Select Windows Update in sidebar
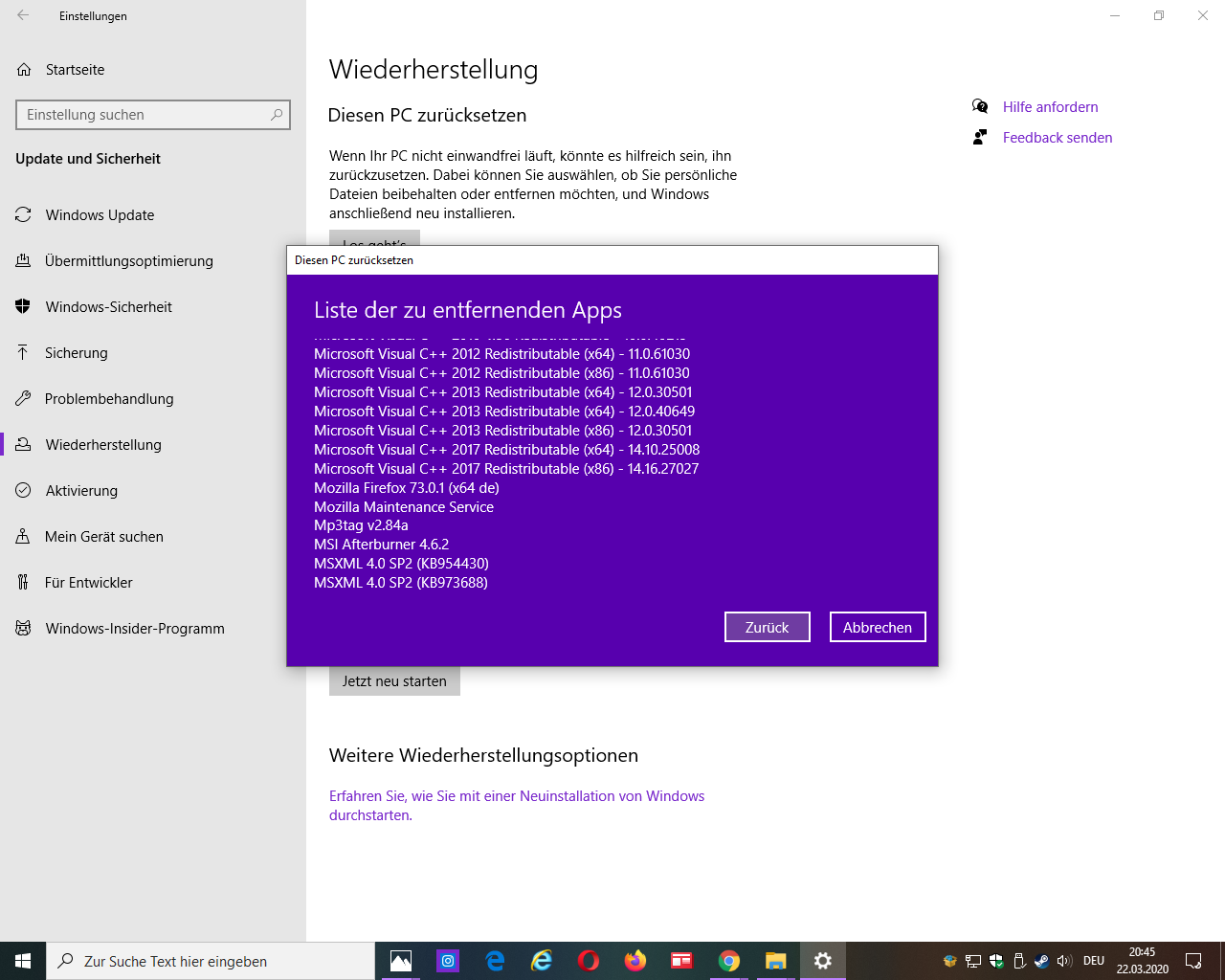 100,215
